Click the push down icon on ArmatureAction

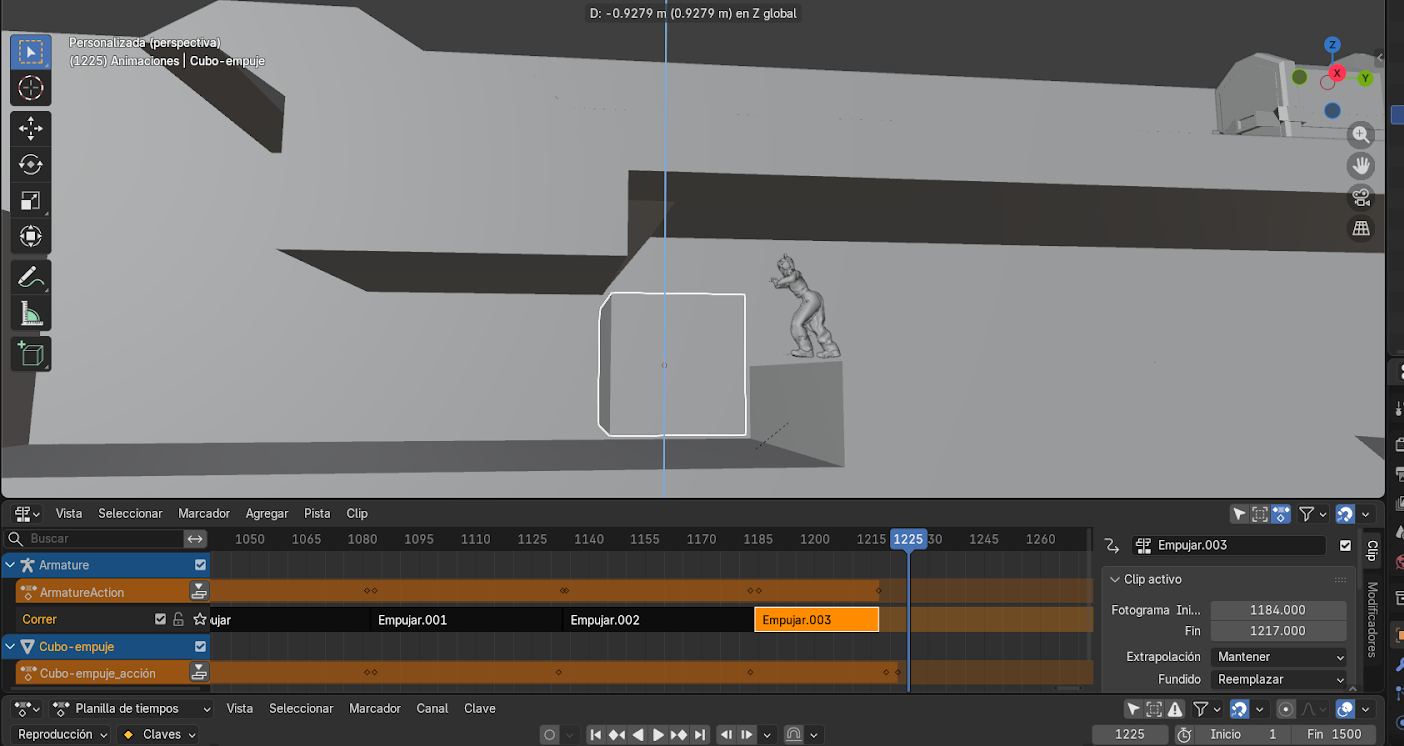[200, 592]
